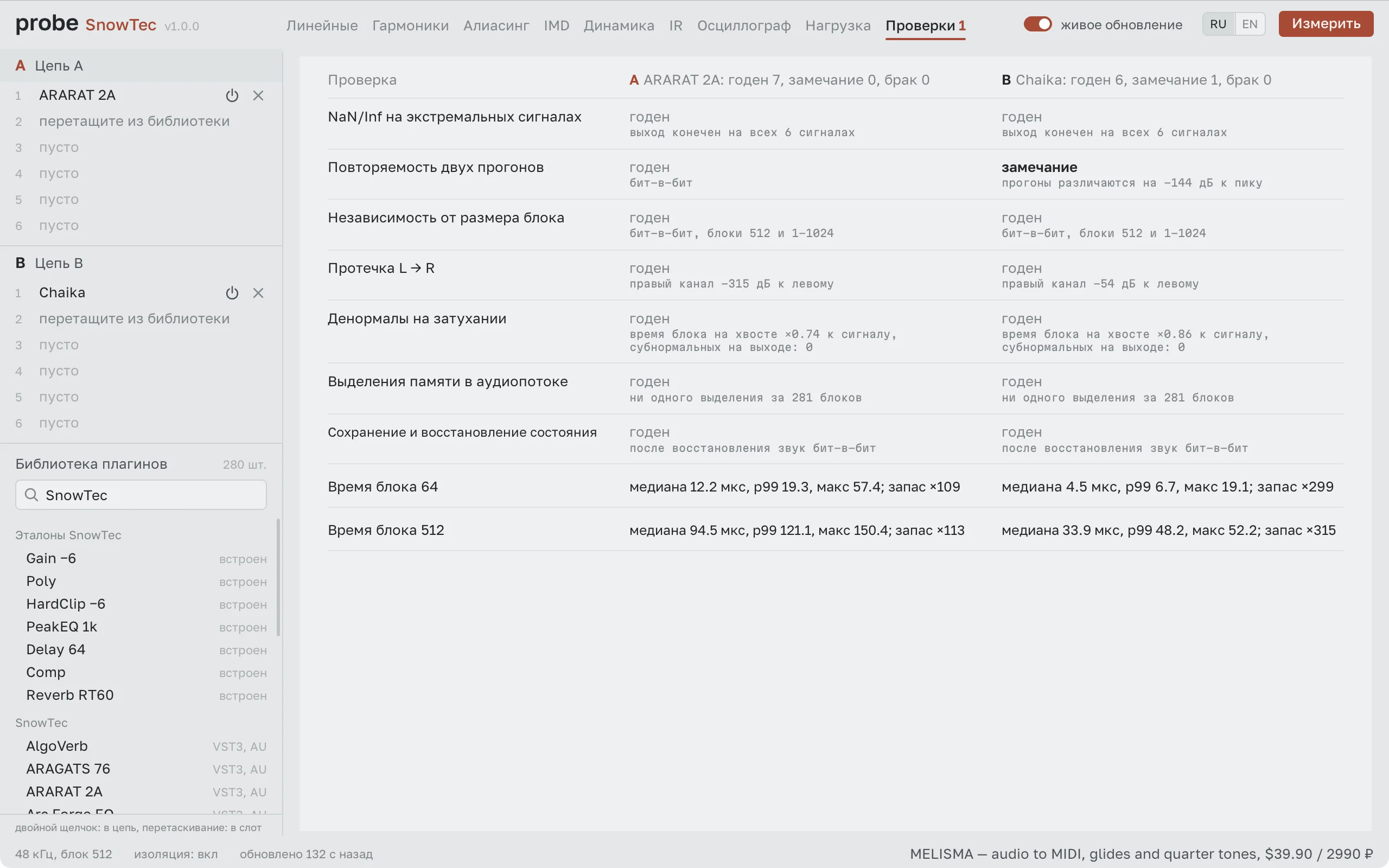This screenshot has height=868, width=1389.
Task: Click the search magnifier icon in plugin library
Action: (31, 495)
